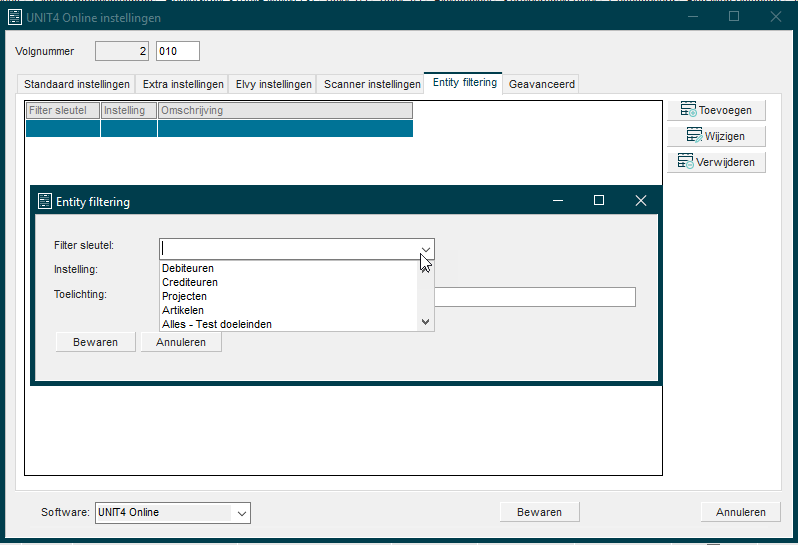Click the bottom Annuleren button of main window
This screenshot has height=545, width=798.
(x=740, y=512)
